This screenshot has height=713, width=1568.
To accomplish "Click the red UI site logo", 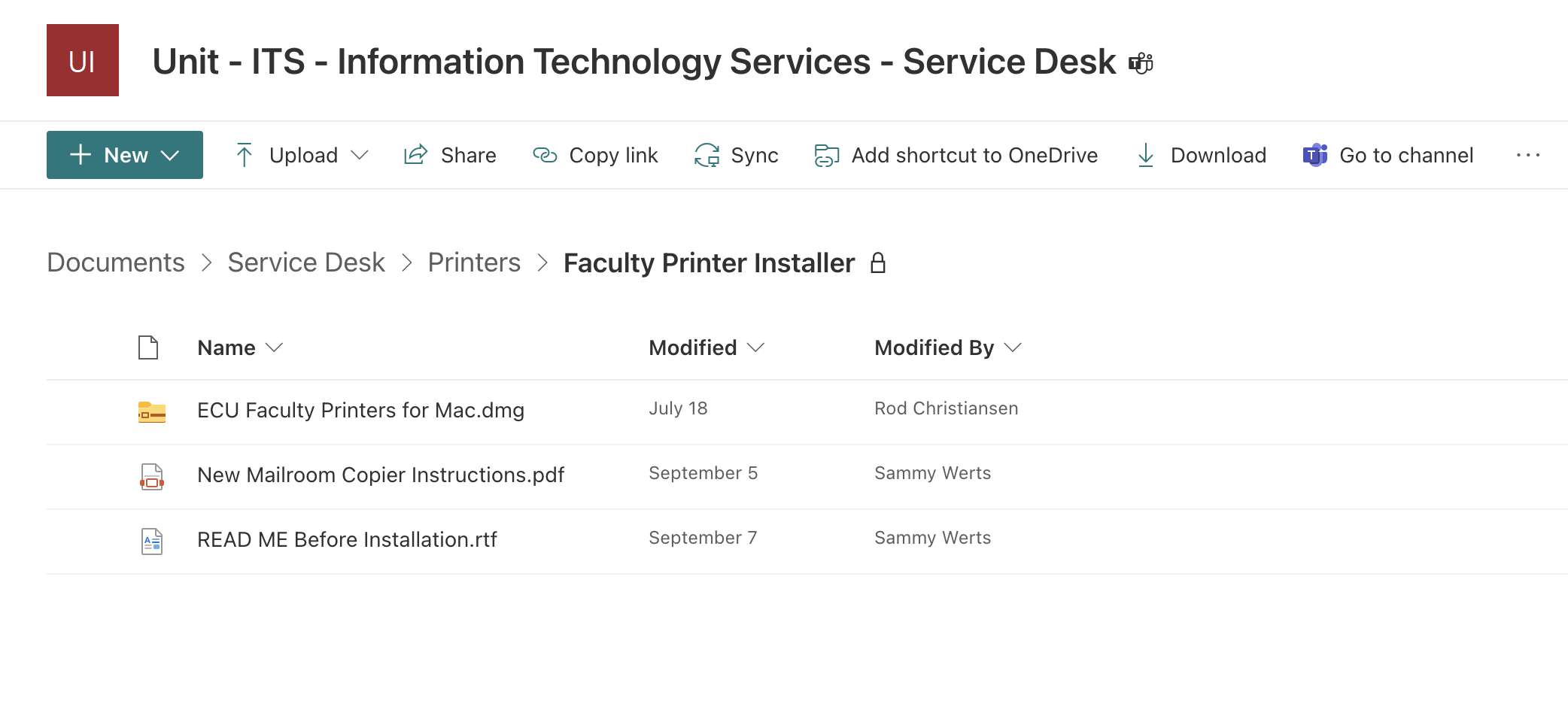I will tap(83, 60).
